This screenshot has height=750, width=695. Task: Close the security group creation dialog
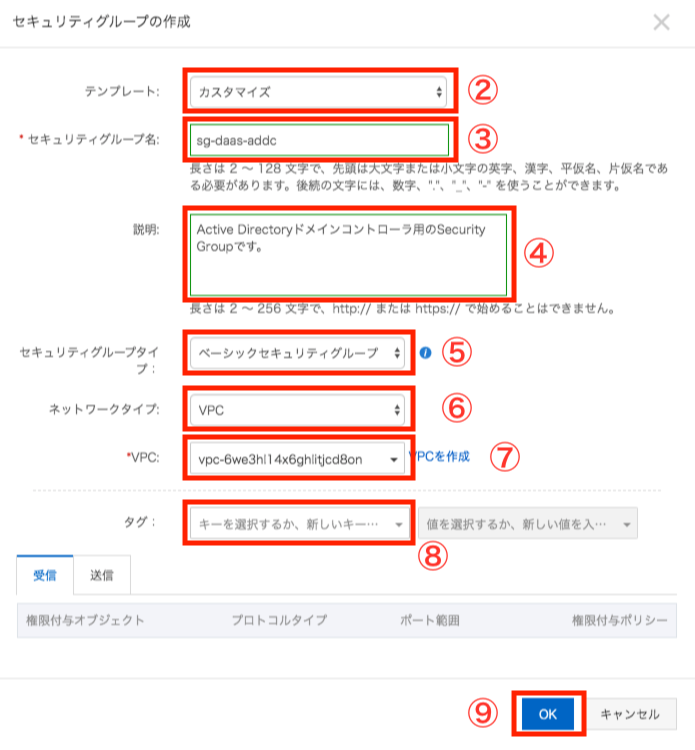[x=662, y=22]
